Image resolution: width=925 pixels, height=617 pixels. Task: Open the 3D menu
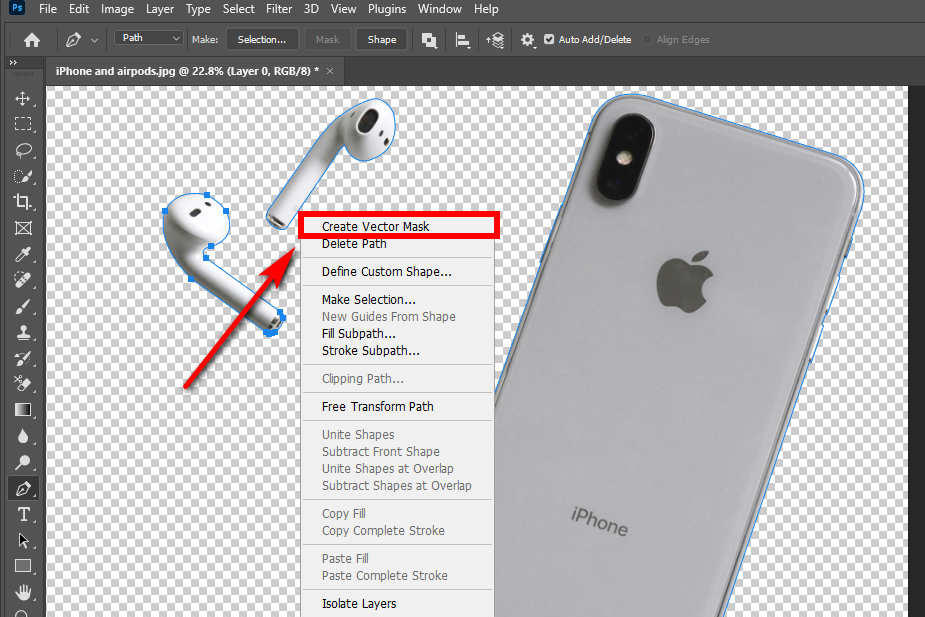[311, 9]
